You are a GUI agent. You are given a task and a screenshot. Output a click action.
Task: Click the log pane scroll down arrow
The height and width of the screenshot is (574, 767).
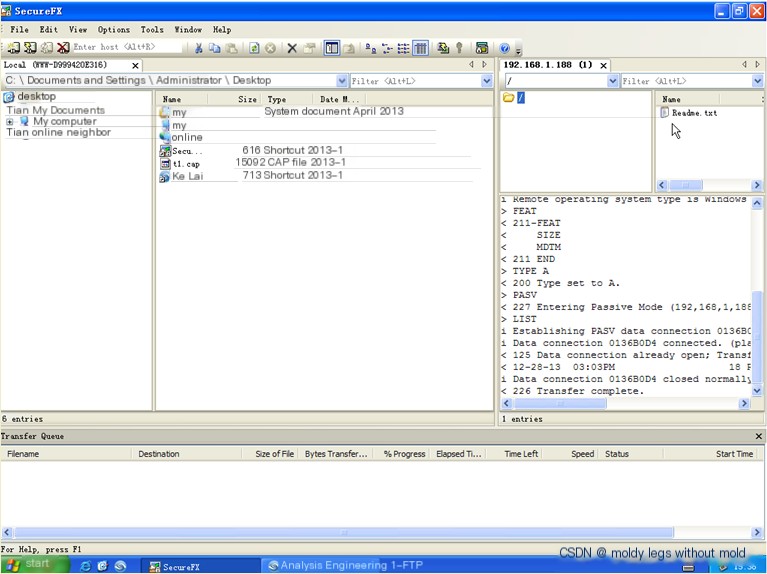[x=757, y=390]
